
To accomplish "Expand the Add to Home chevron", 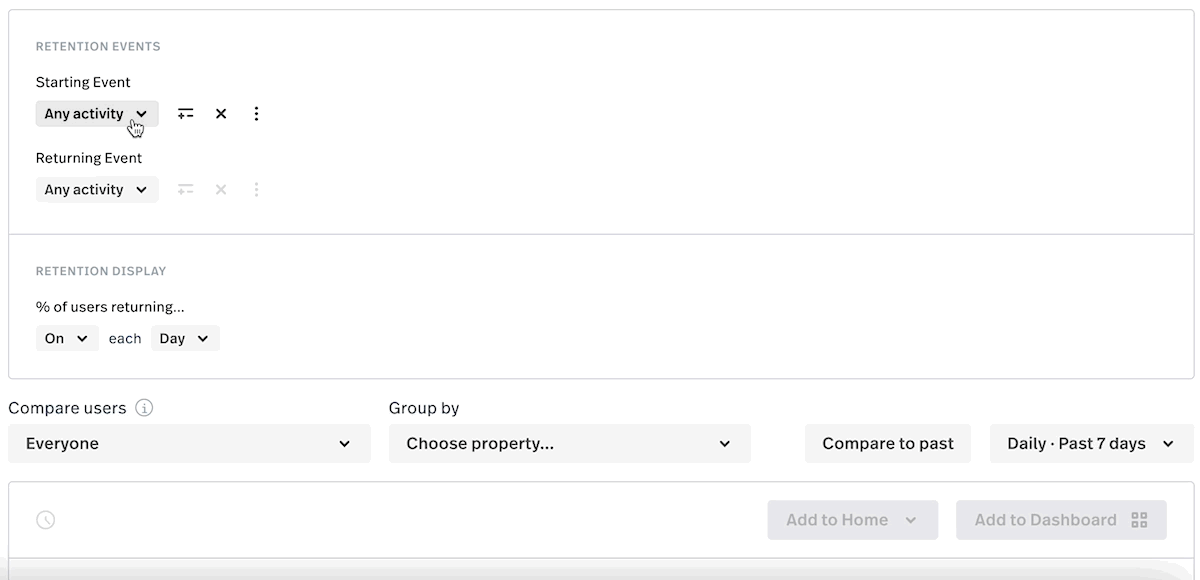I will coord(910,520).
